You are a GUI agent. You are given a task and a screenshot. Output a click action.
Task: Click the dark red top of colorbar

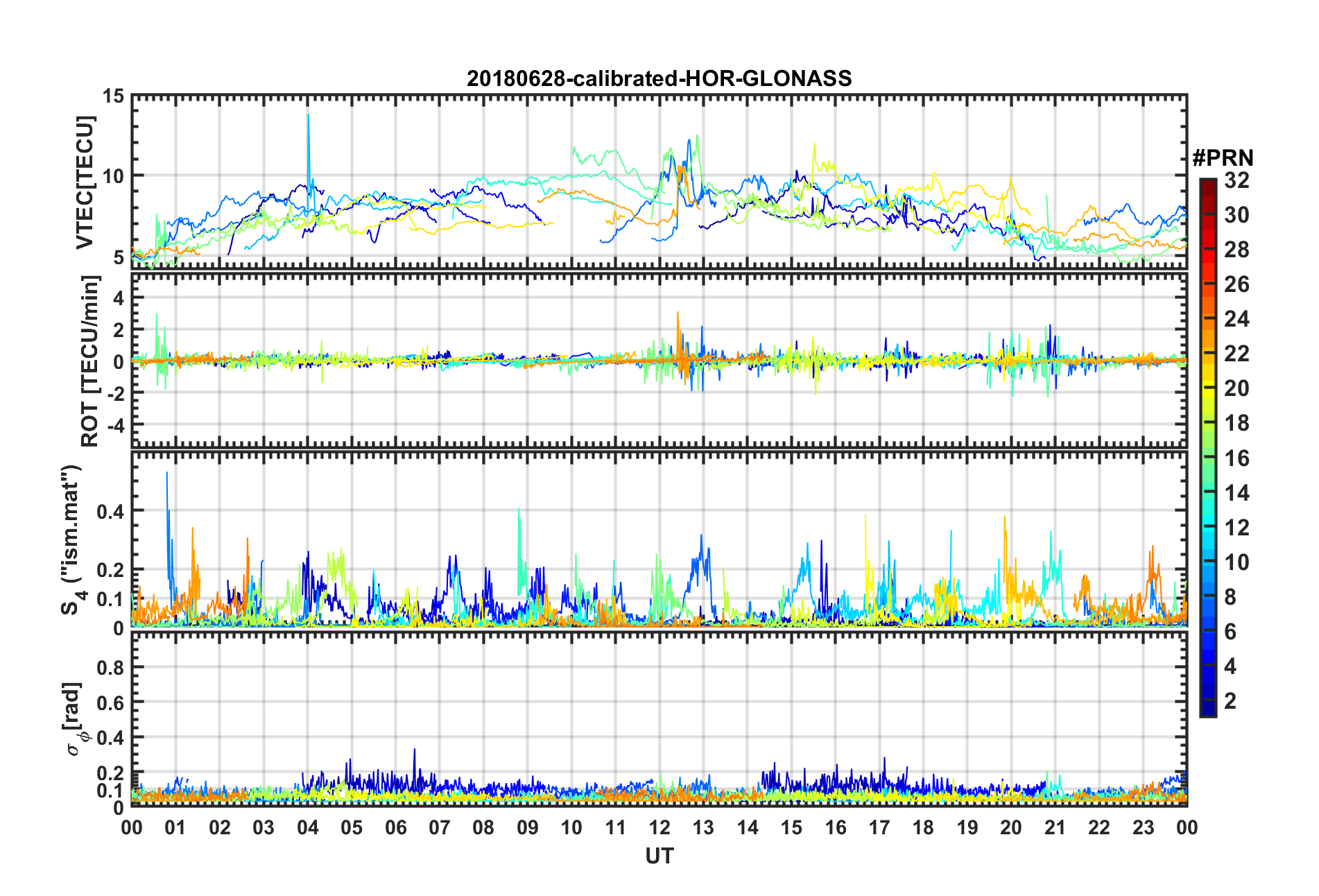pos(1207,183)
